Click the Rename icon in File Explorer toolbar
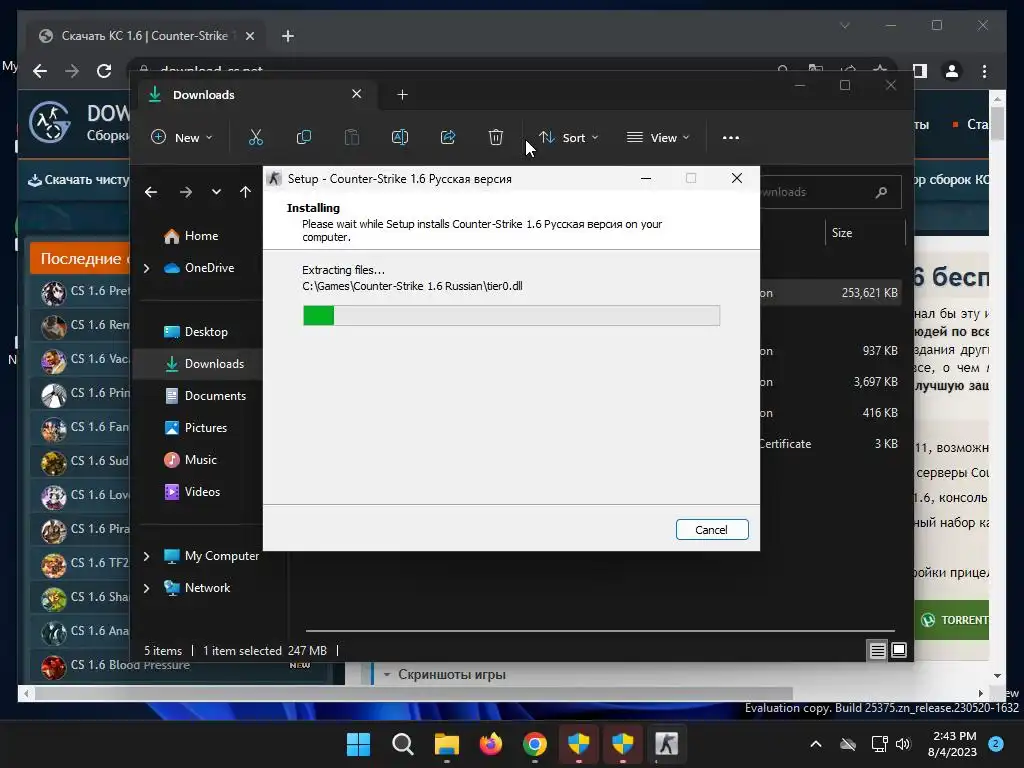Image resolution: width=1024 pixels, height=768 pixels. (x=400, y=137)
